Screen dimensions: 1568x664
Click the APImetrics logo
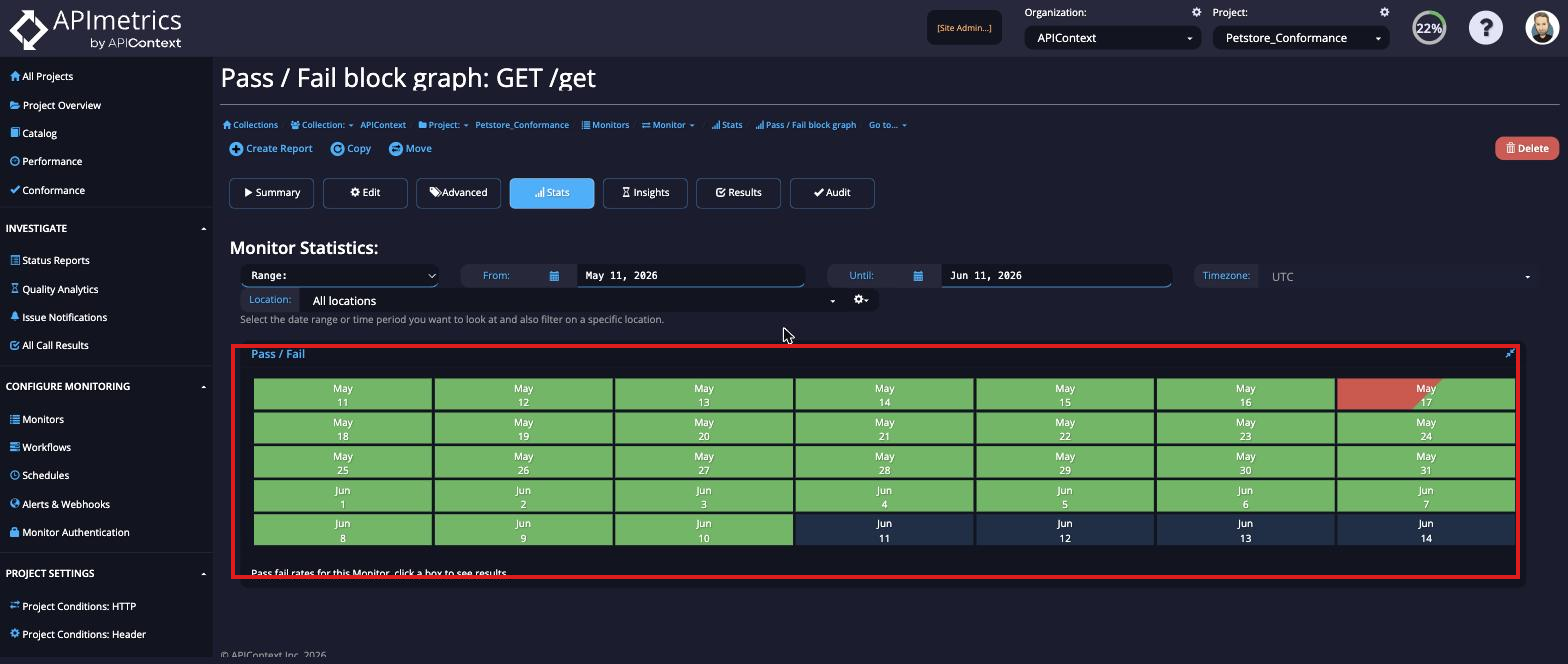click(96, 29)
